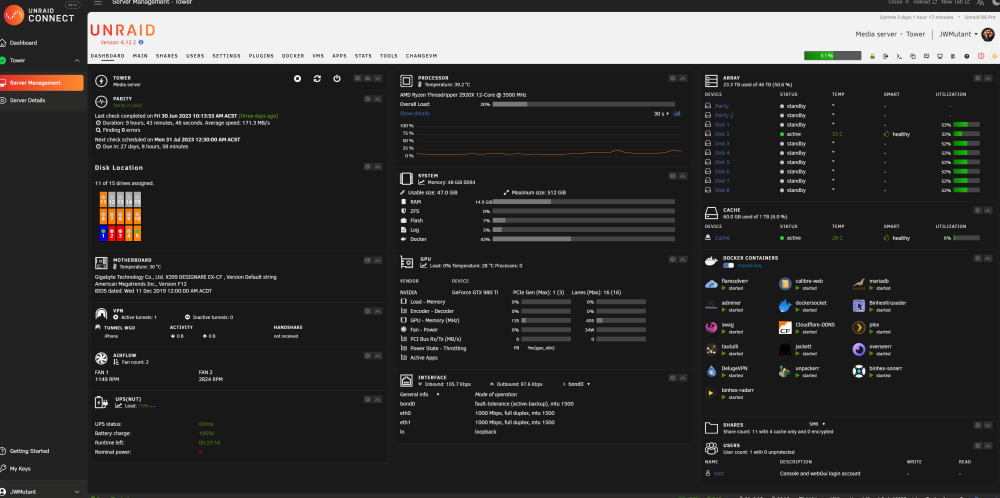
Task: Toggle the Docker 'Started only' switch
Action: point(728,265)
